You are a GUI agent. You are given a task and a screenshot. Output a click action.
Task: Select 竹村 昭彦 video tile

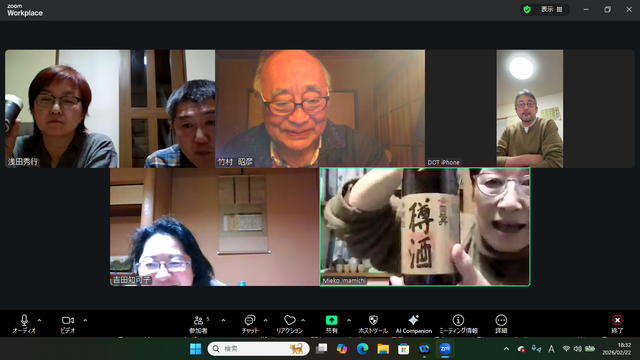(x=320, y=109)
